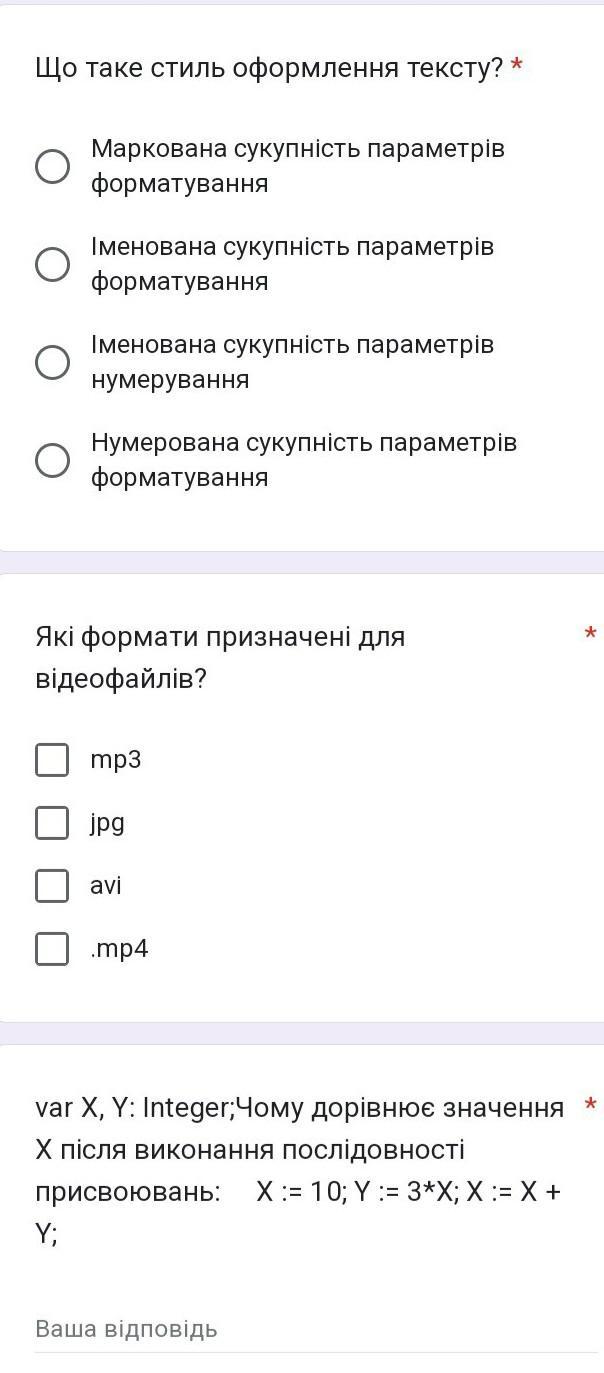
Task: Click the '.mp4' label text
Action: click(x=119, y=949)
